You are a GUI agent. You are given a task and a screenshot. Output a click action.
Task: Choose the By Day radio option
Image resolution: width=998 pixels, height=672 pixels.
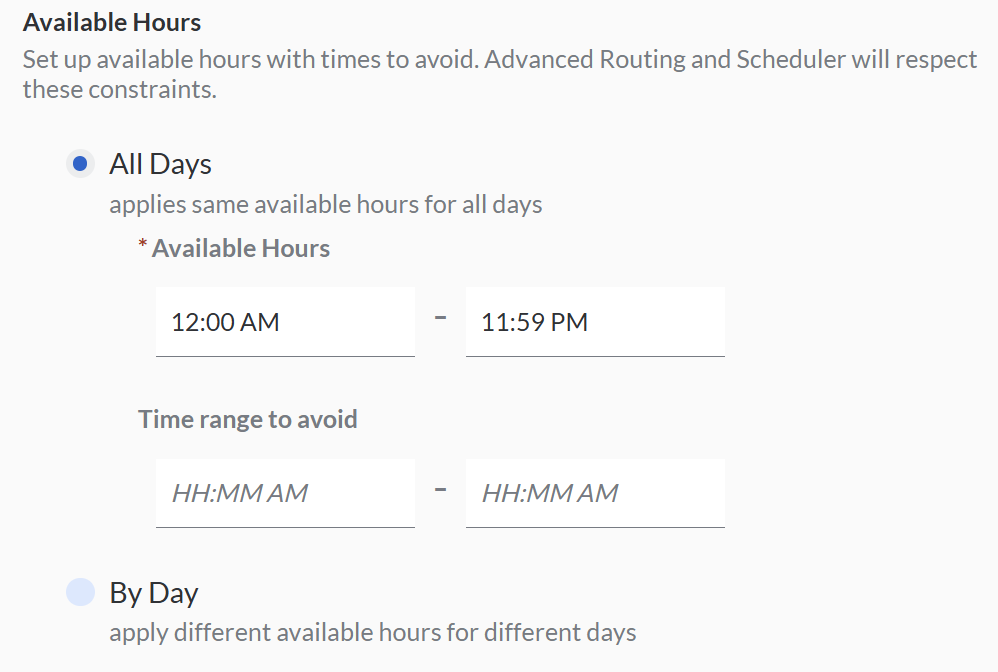80,592
